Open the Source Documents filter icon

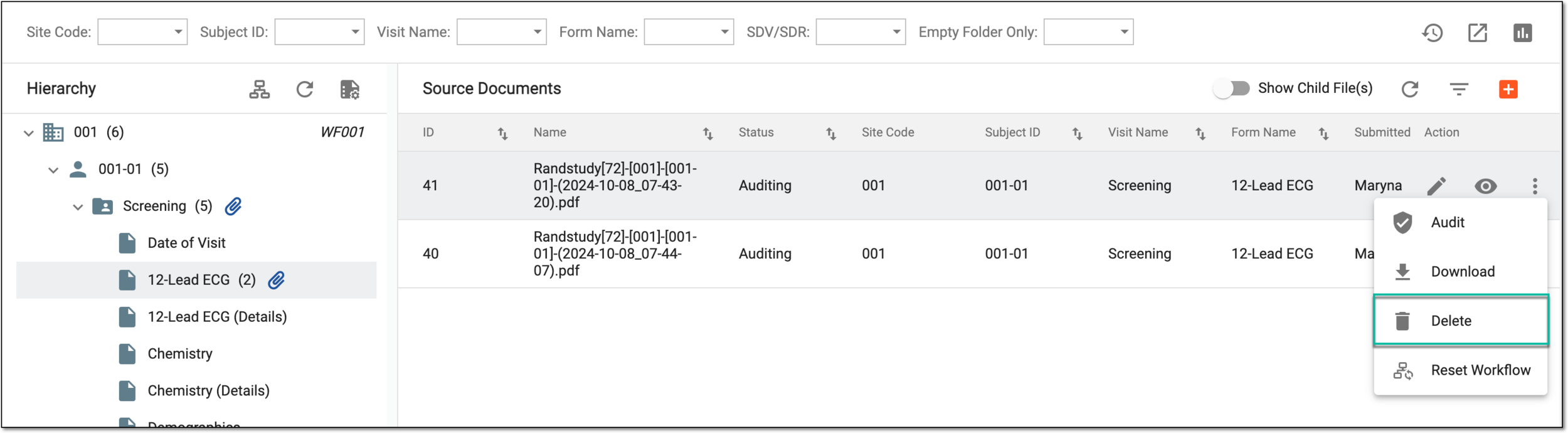[1459, 89]
